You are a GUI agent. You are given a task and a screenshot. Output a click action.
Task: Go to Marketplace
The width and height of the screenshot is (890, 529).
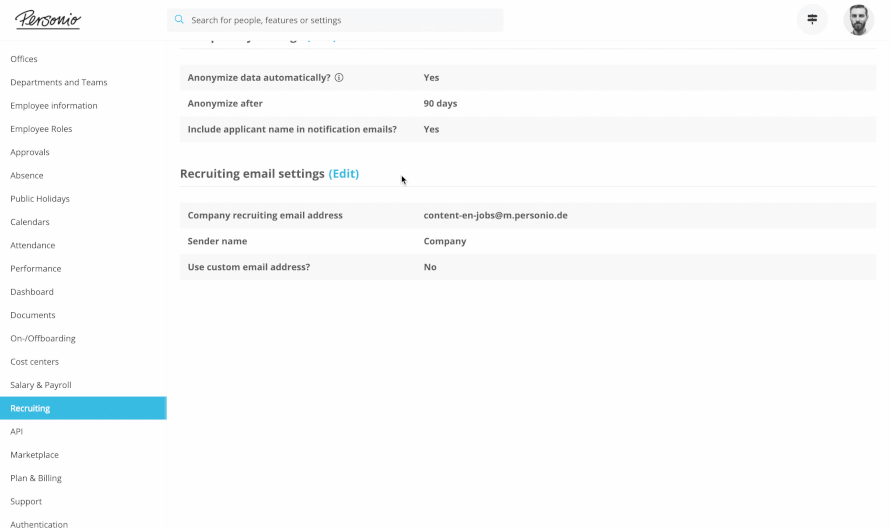point(35,455)
